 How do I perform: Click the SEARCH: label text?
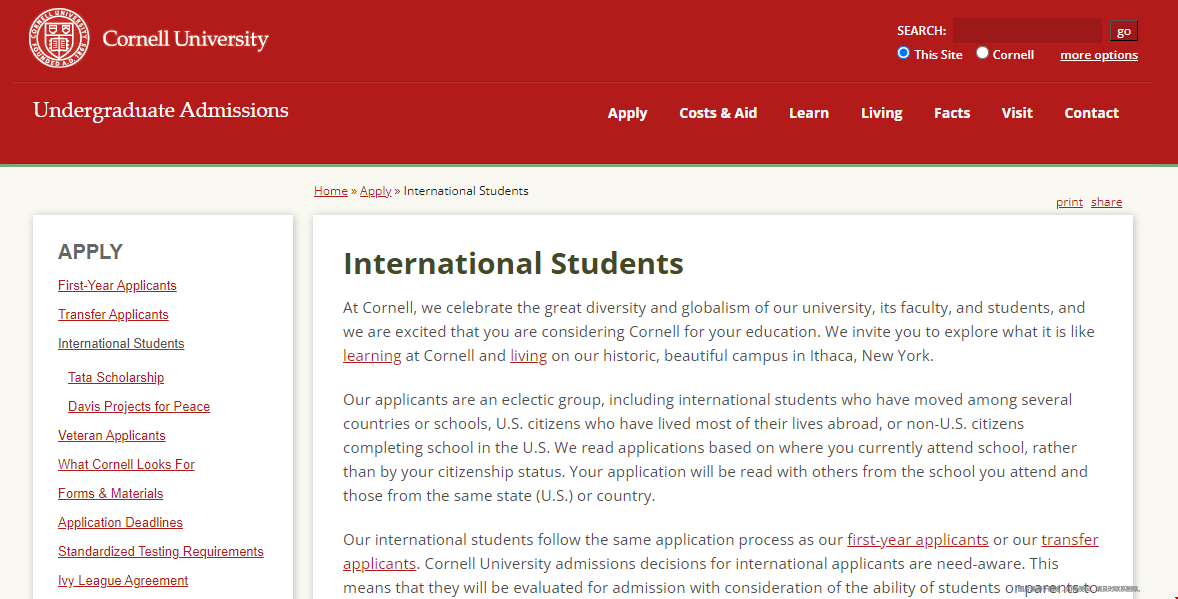point(921,31)
